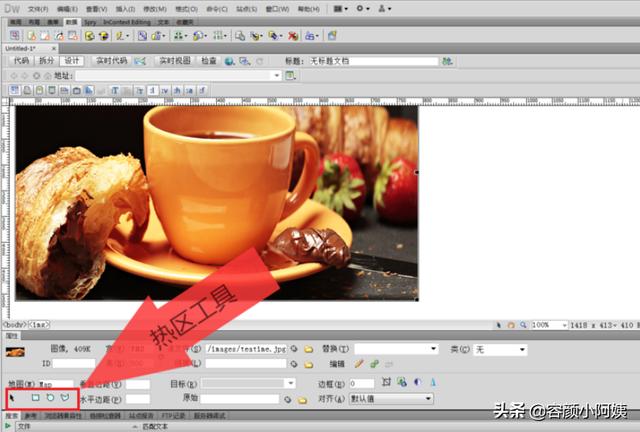This screenshot has height=432, width=640.
Task: Open the 文件(F) menu
Action: click(x=38, y=9)
